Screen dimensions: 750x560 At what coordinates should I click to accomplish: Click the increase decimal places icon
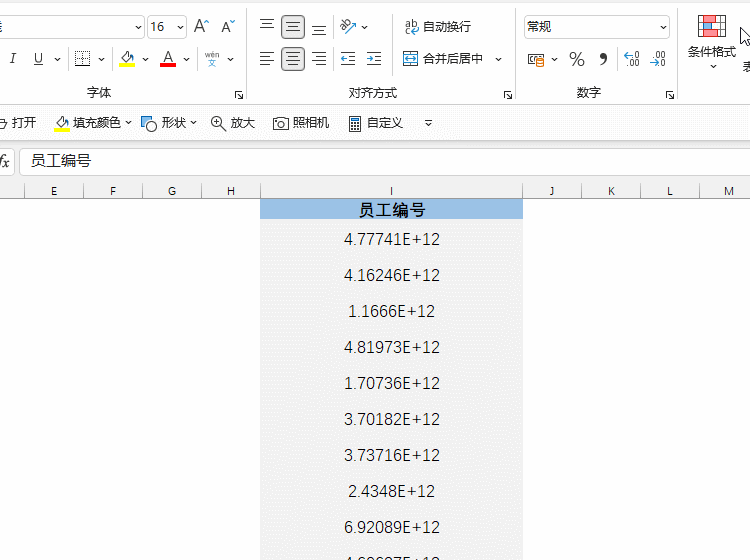click(631, 60)
